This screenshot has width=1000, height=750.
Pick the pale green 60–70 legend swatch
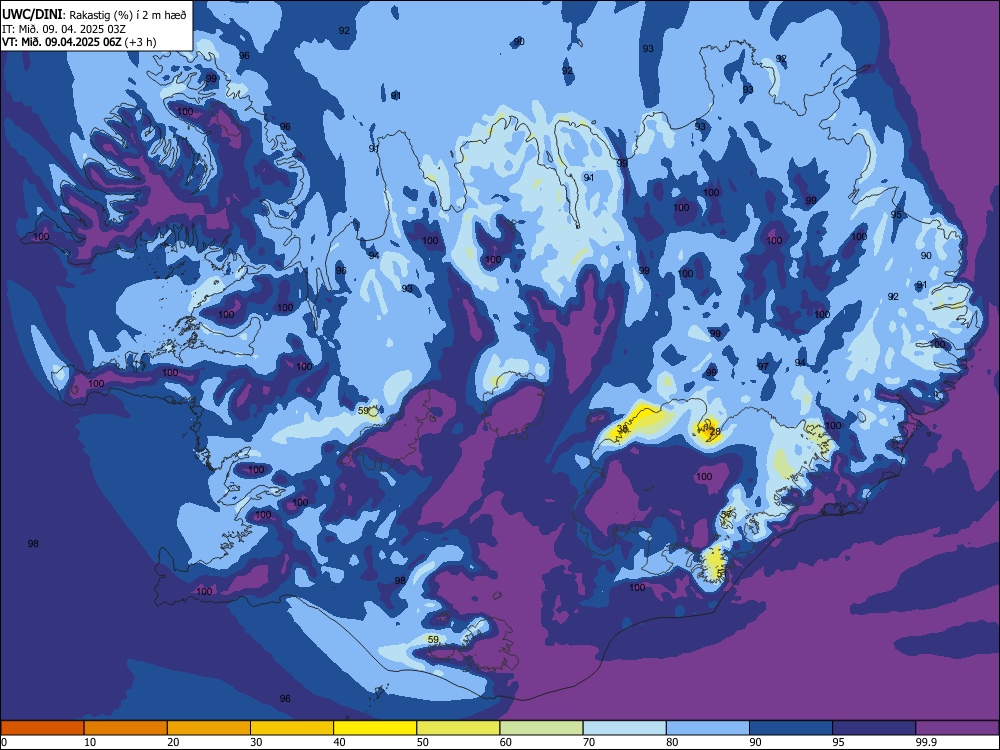coord(541,728)
